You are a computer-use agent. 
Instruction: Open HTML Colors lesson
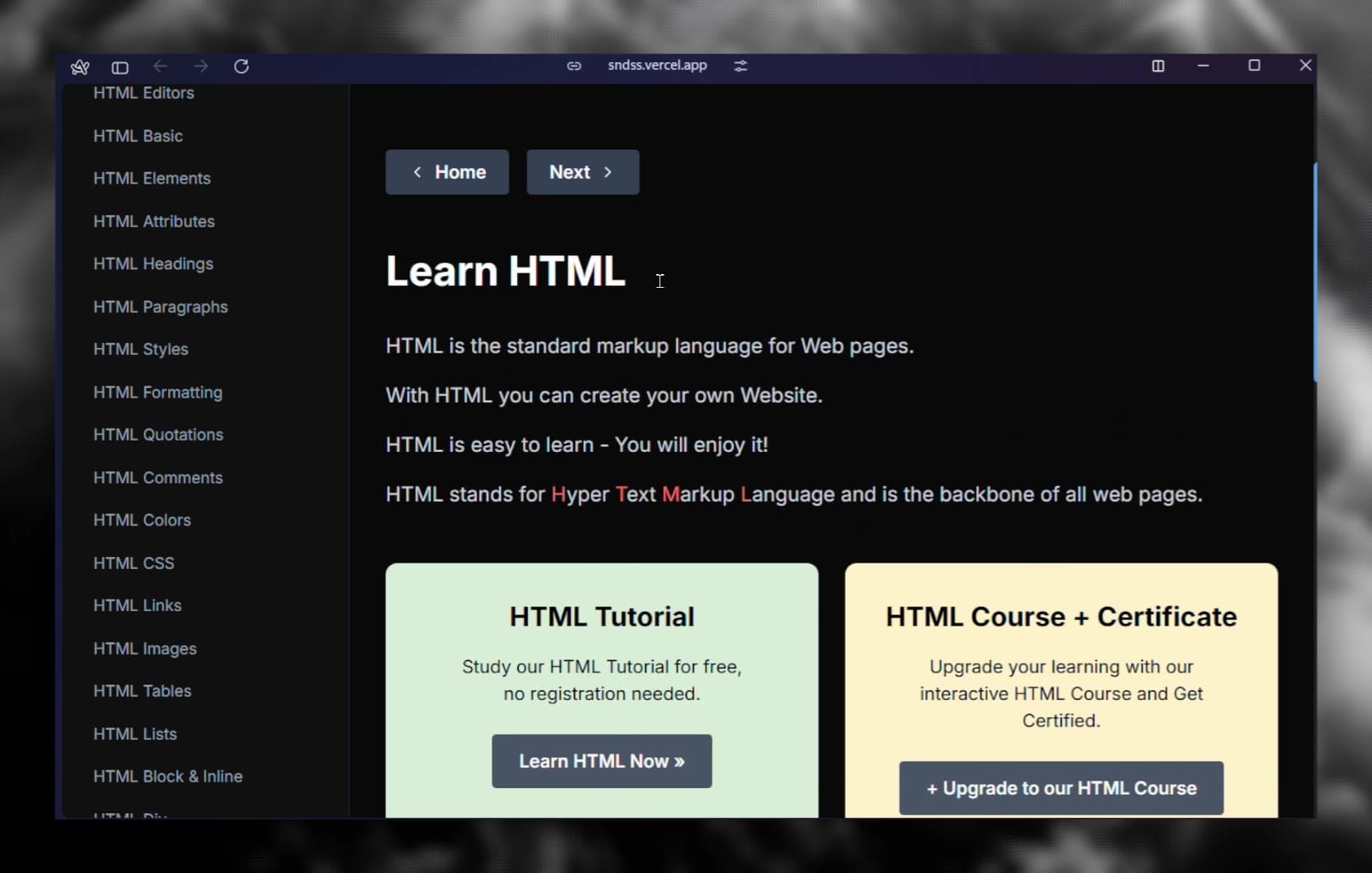[142, 520]
